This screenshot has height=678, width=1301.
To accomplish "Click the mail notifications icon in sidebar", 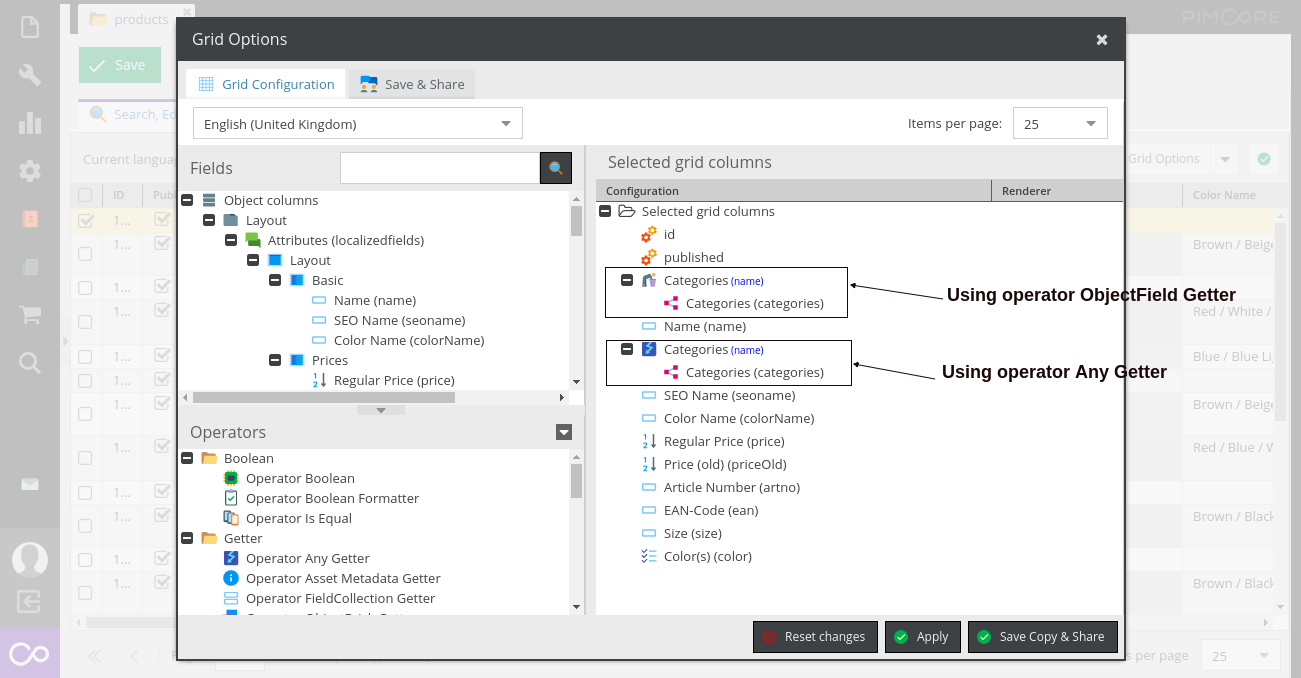I will coord(30,484).
